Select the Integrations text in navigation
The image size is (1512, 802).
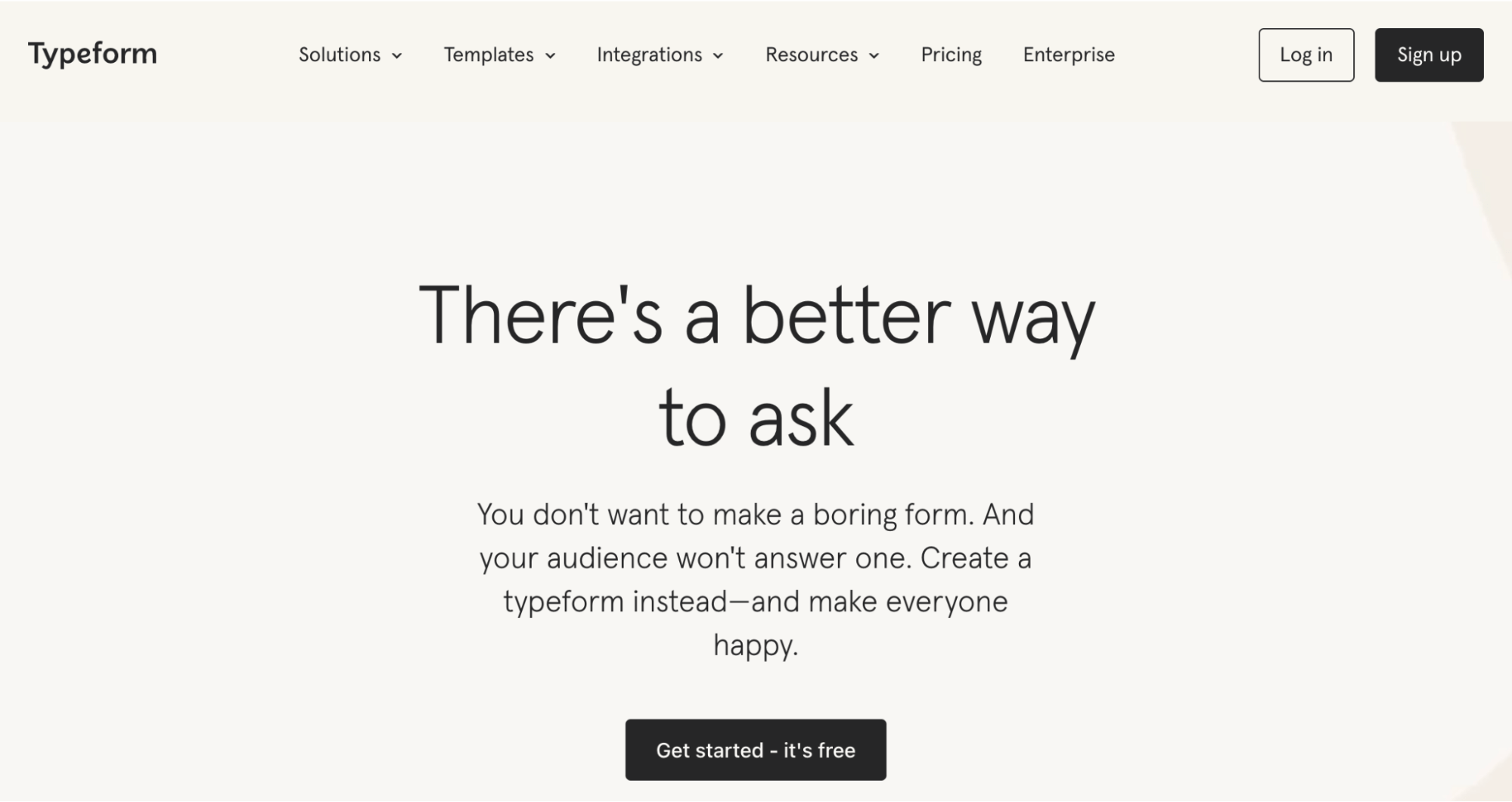649,54
